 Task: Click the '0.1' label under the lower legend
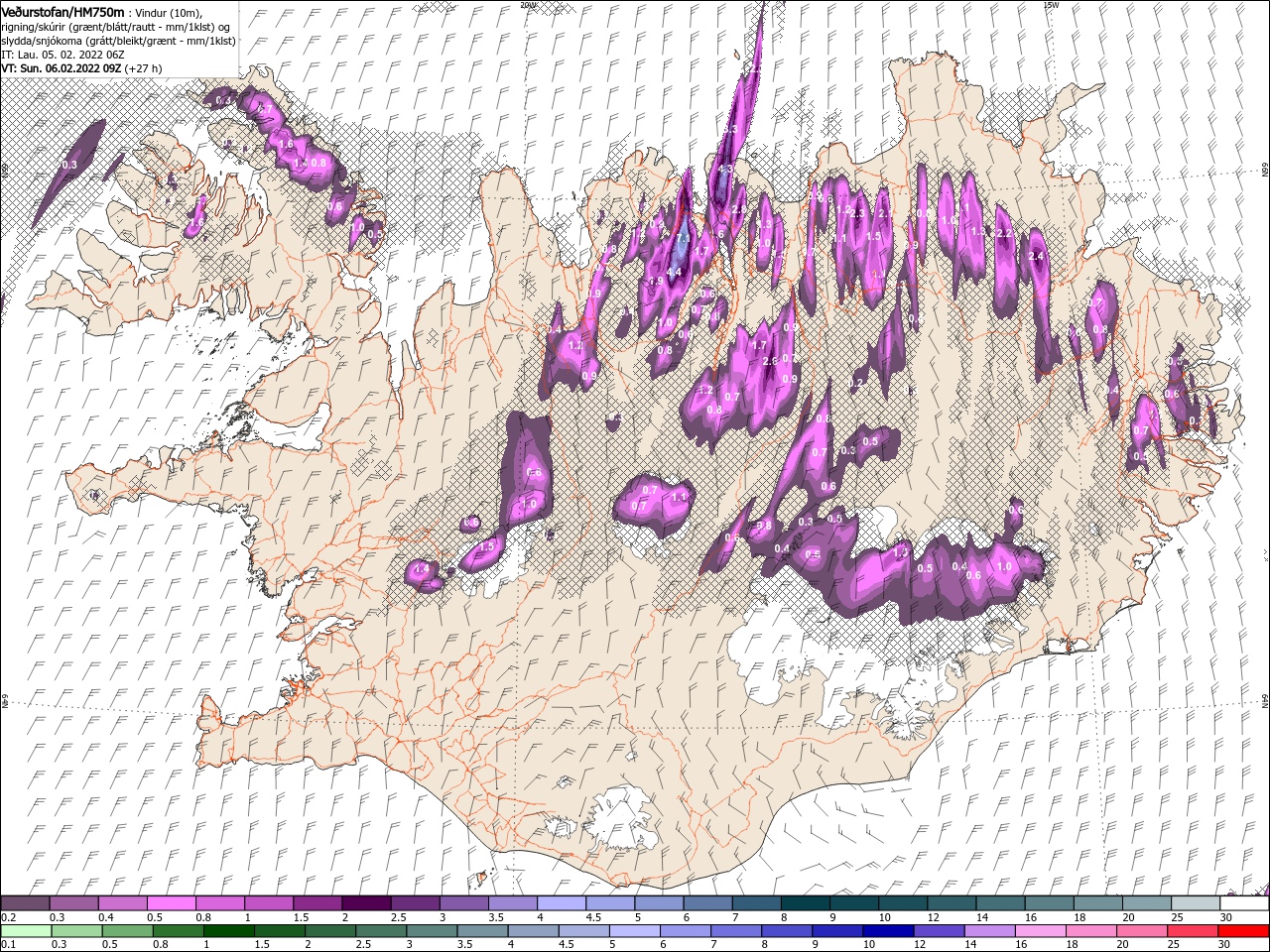[x=8, y=944]
